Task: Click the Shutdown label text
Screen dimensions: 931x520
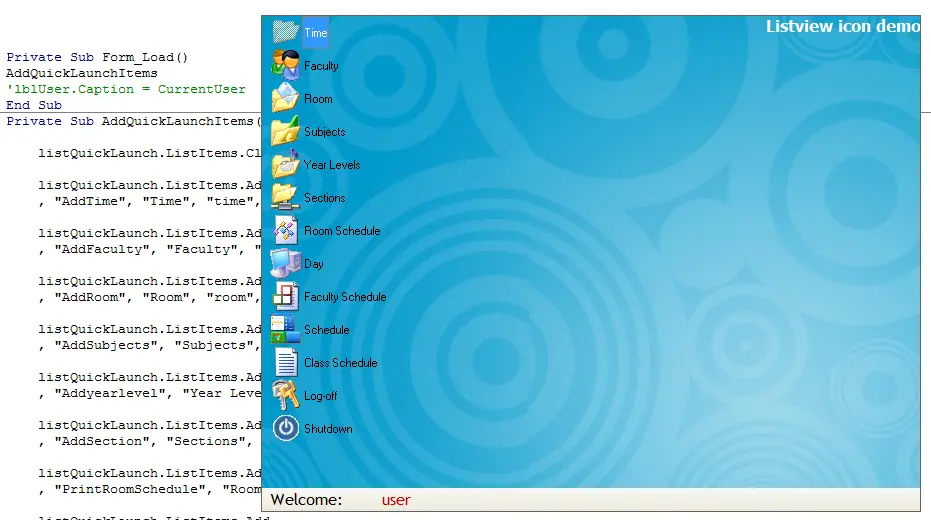Action: tap(328, 429)
